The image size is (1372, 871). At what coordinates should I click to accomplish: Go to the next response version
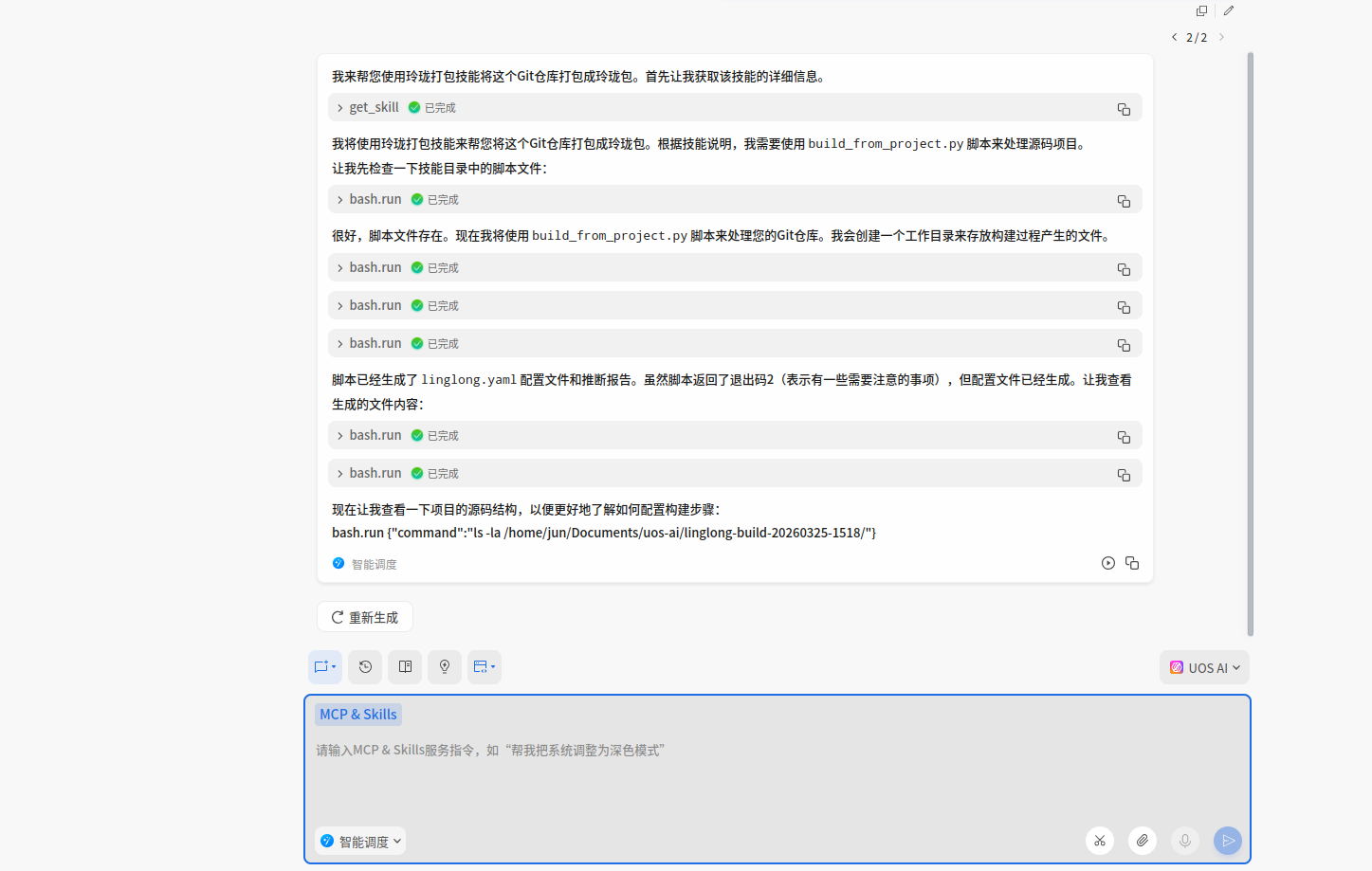[x=1221, y=37]
